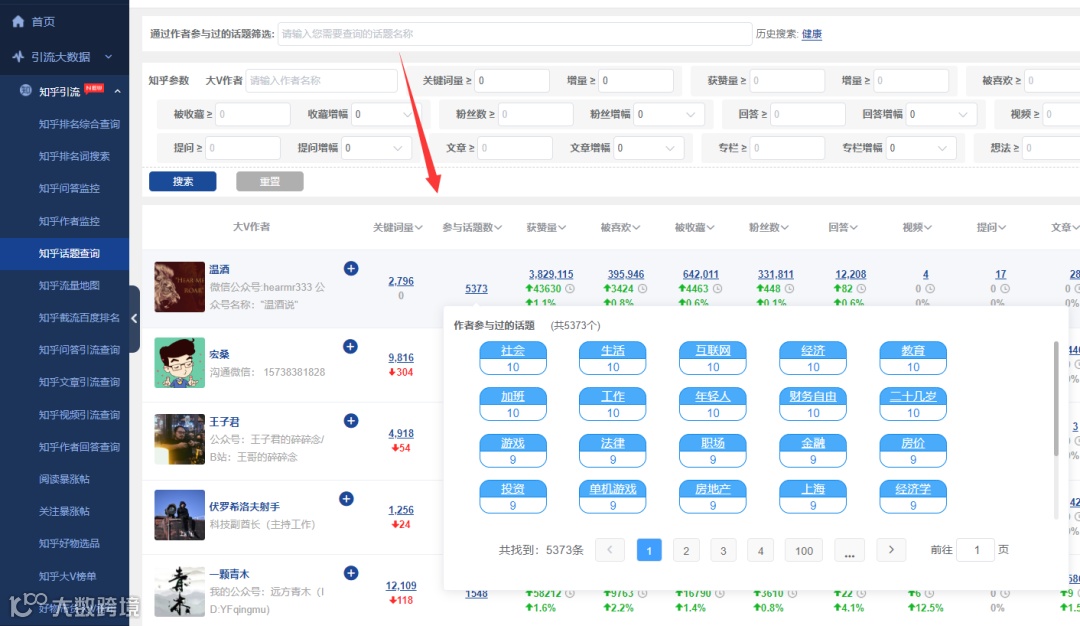Screen dimensions: 1080x626
Task: Select the 单机游戏 topic tag
Action: click(x=613, y=497)
